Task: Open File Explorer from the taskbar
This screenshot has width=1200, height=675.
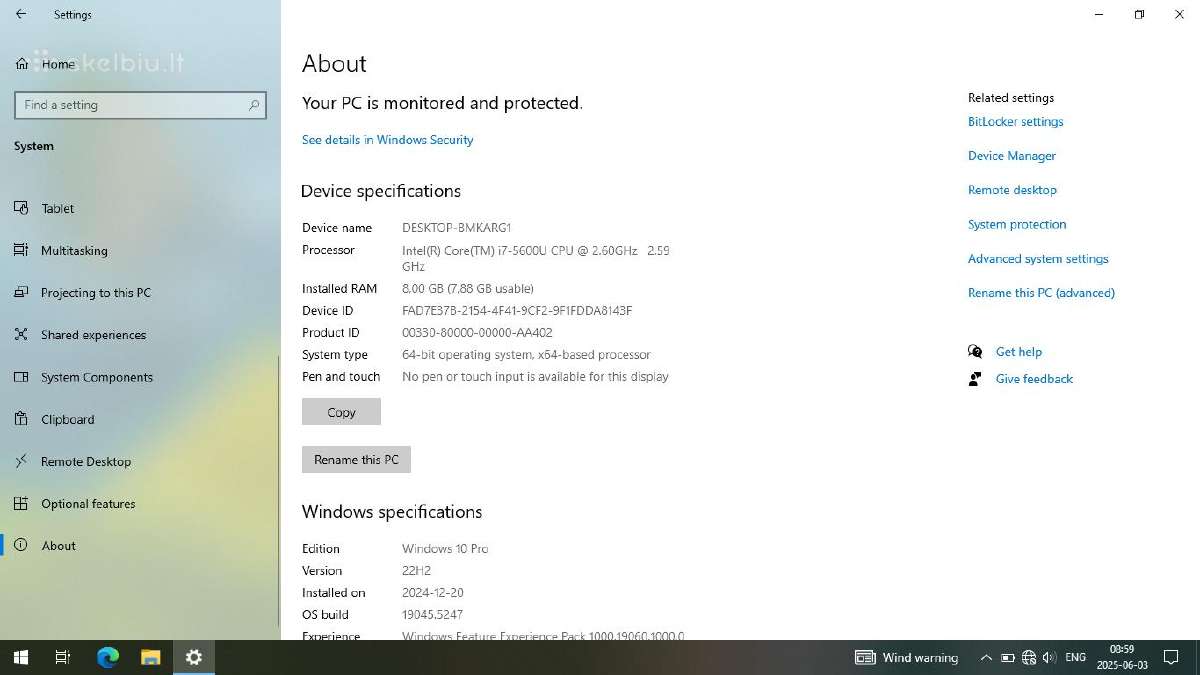Action: tap(150, 657)
